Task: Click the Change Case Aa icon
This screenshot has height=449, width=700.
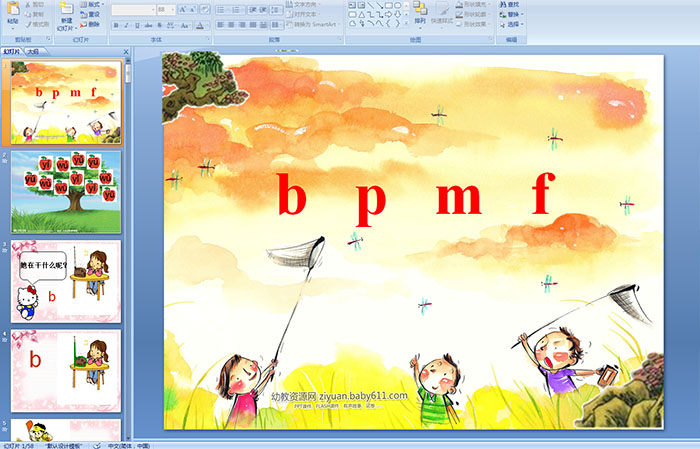Action: click(x=184, y=25)
